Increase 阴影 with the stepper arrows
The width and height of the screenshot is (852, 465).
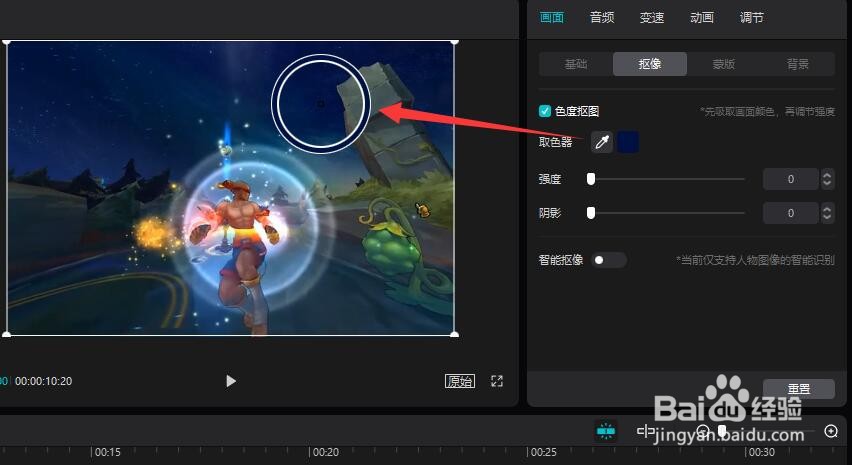coord(827,209)
